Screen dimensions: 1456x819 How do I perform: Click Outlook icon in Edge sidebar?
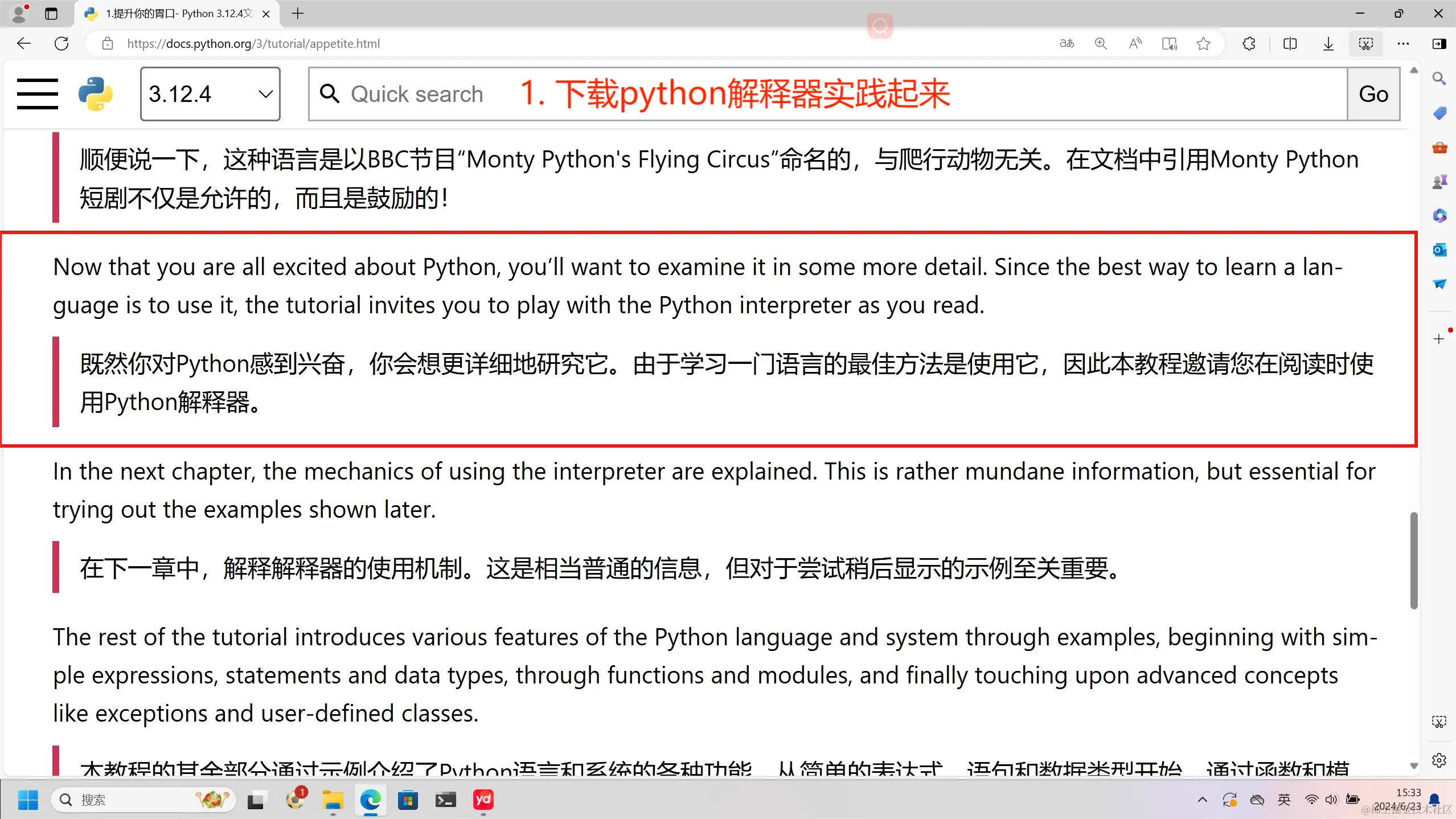click(1439, 249)
